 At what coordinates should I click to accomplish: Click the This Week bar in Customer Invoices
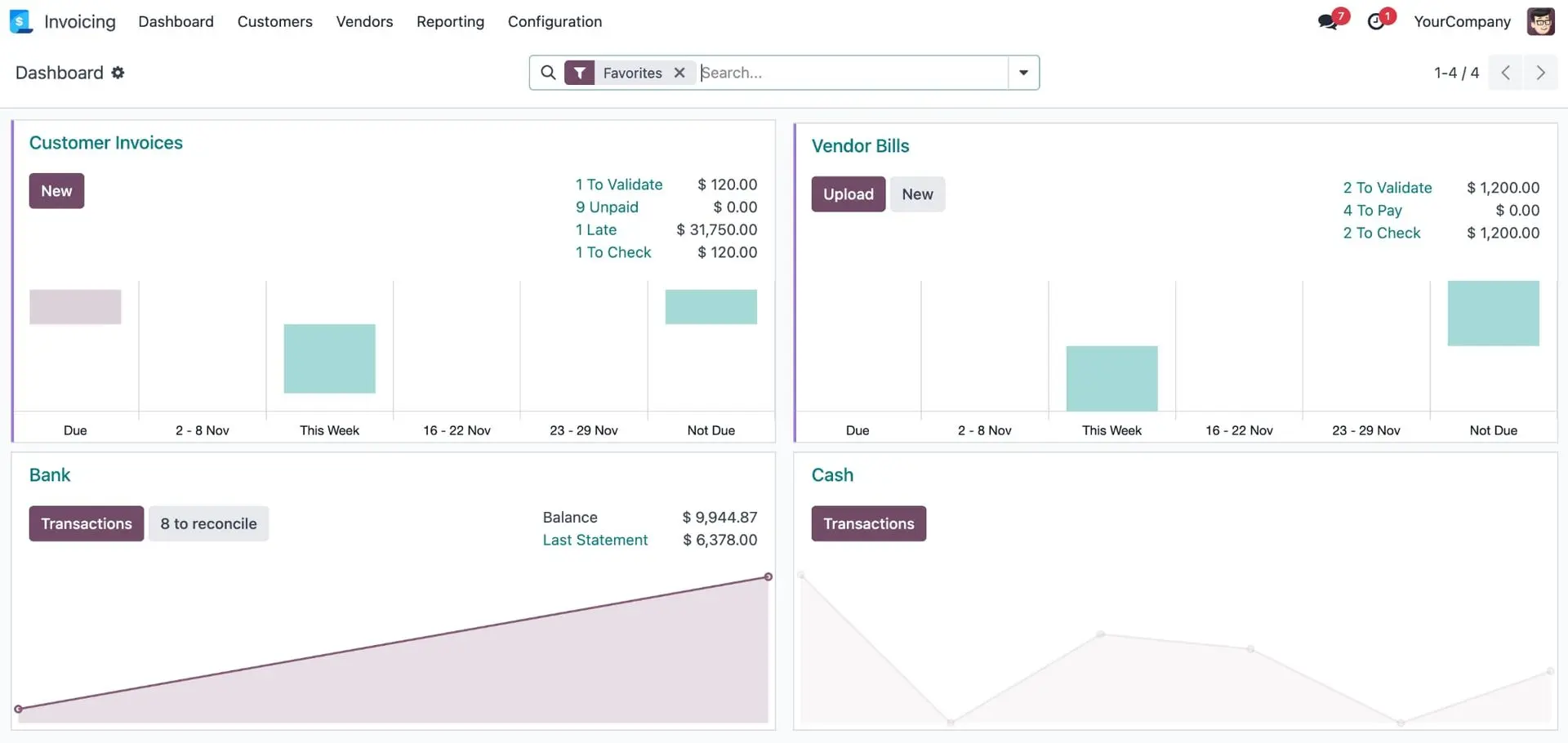(329, 358)
